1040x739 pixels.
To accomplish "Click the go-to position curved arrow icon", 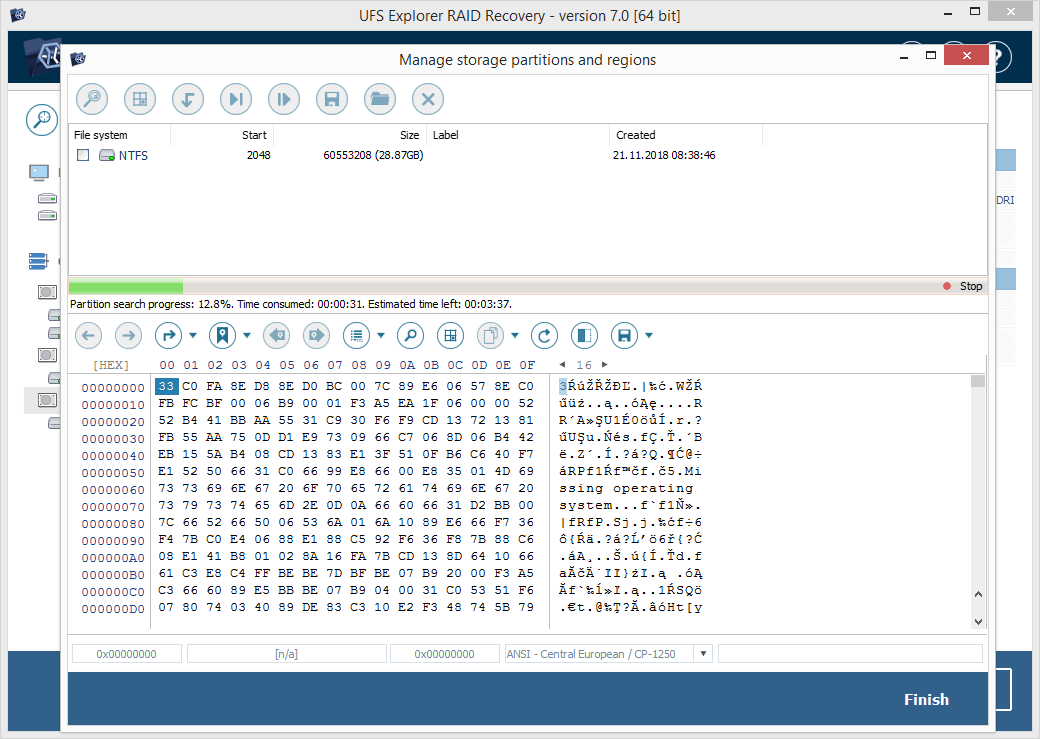I will (x=168, y=336).
